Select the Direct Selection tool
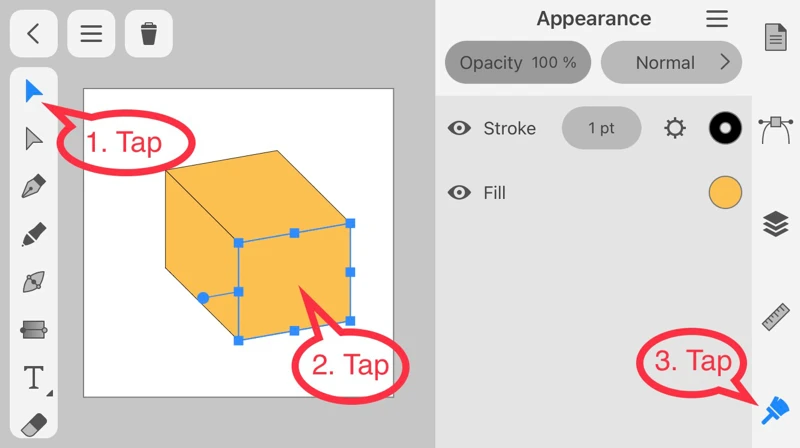This screenshot has width=800, height=448. [34, 138]
